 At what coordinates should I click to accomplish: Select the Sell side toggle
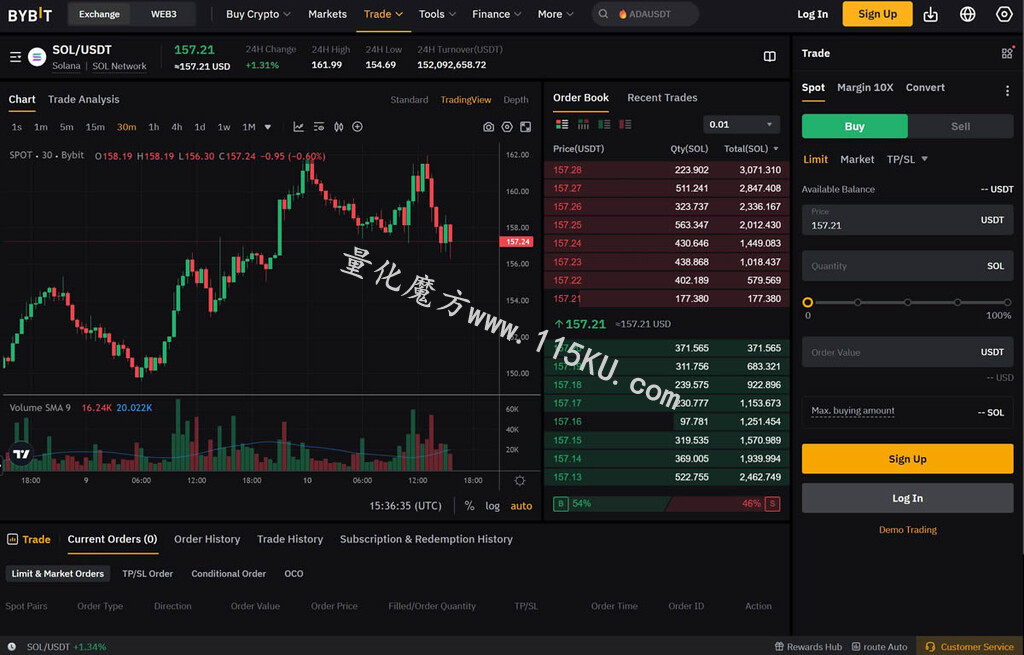(960, 126)
